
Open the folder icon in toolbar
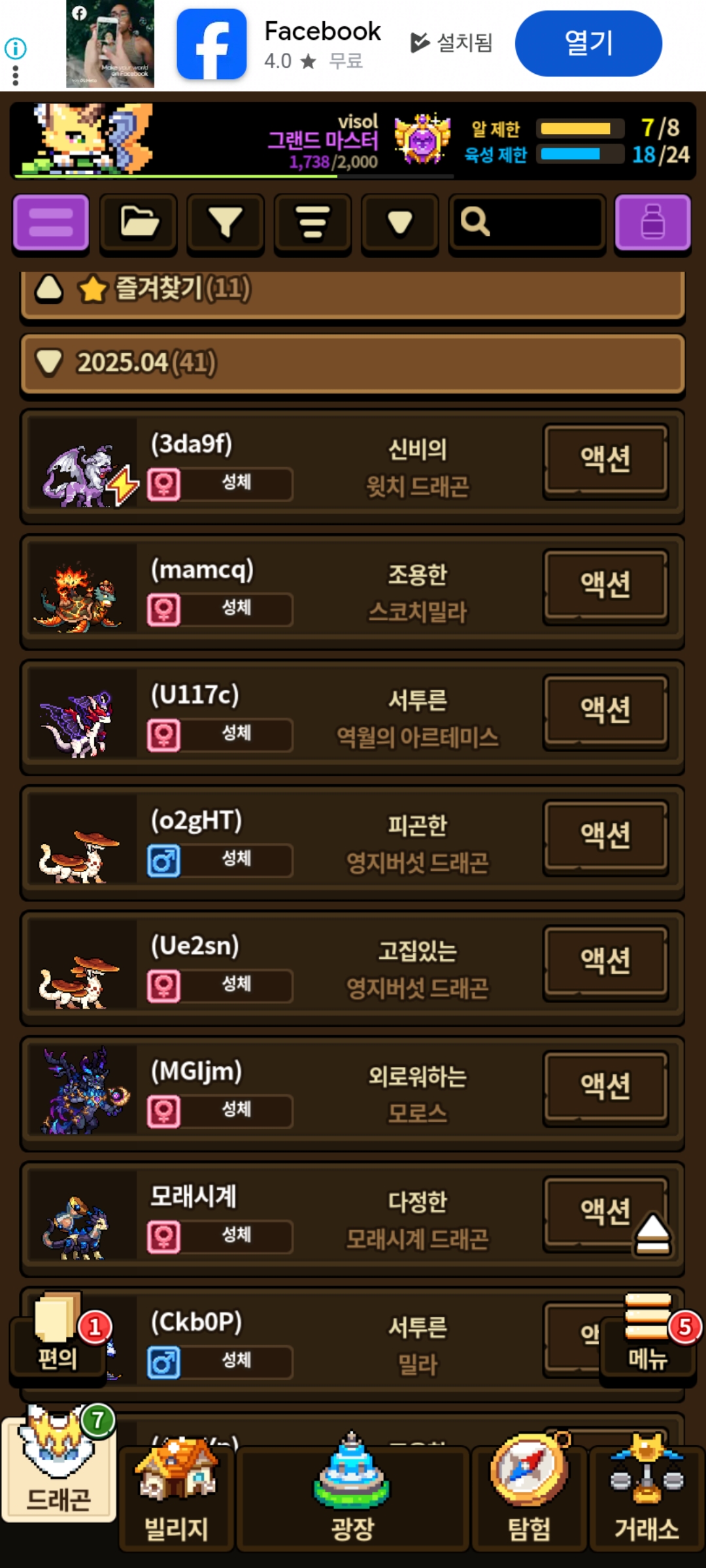[139, 223]
